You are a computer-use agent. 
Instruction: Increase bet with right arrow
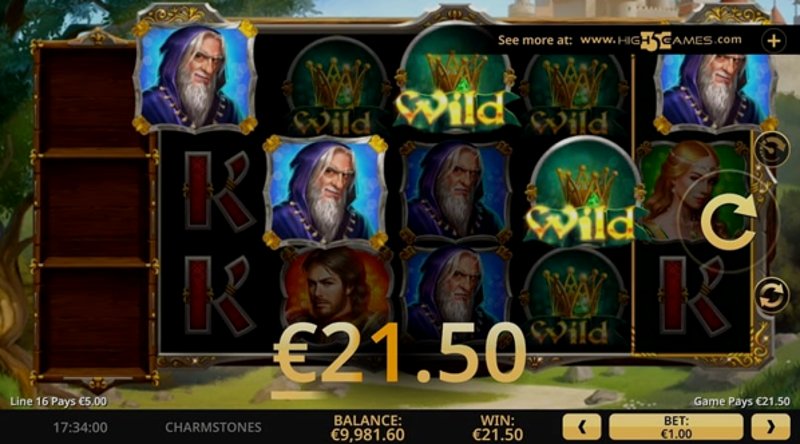pyautogui.click(x=770, y=427)
